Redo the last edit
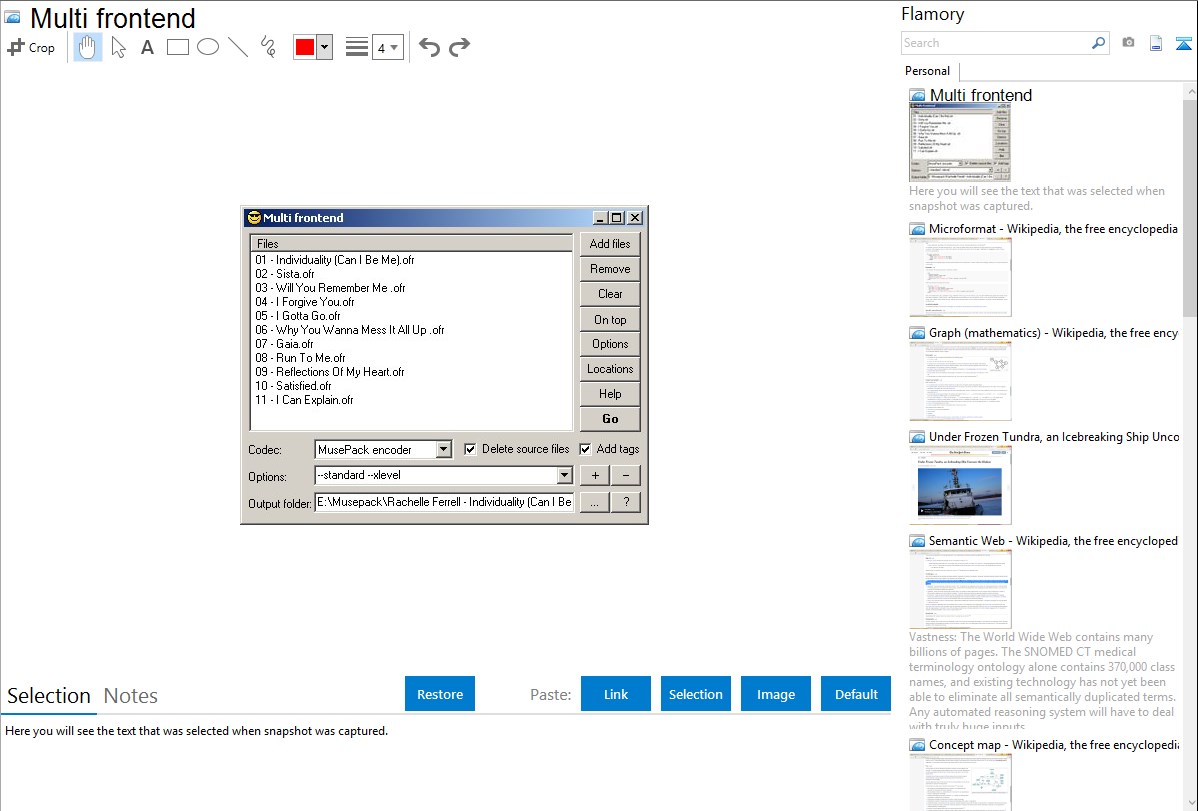Viewport: 1198px width, 811px height. coord(459,47)
